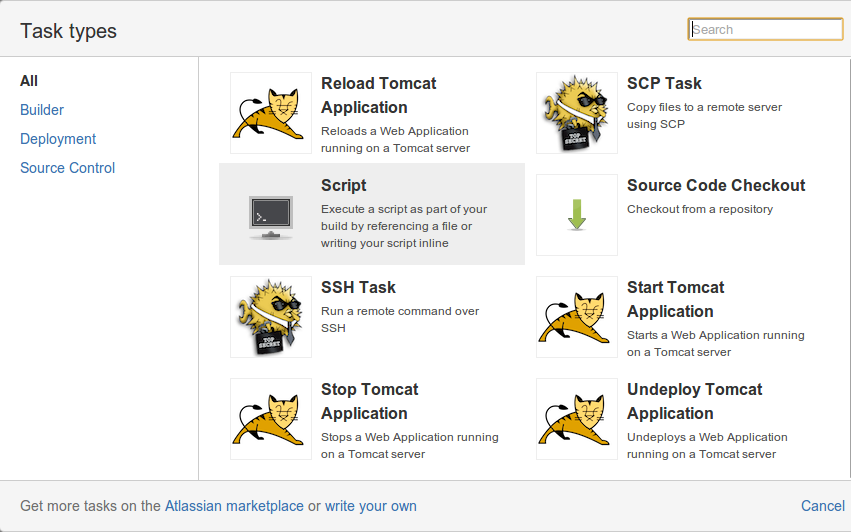Choose the Undeploy Tomcat Application cat icon
Image resolution: width=851 pixels, height=532 pixels.
click(x=577, y=419)
